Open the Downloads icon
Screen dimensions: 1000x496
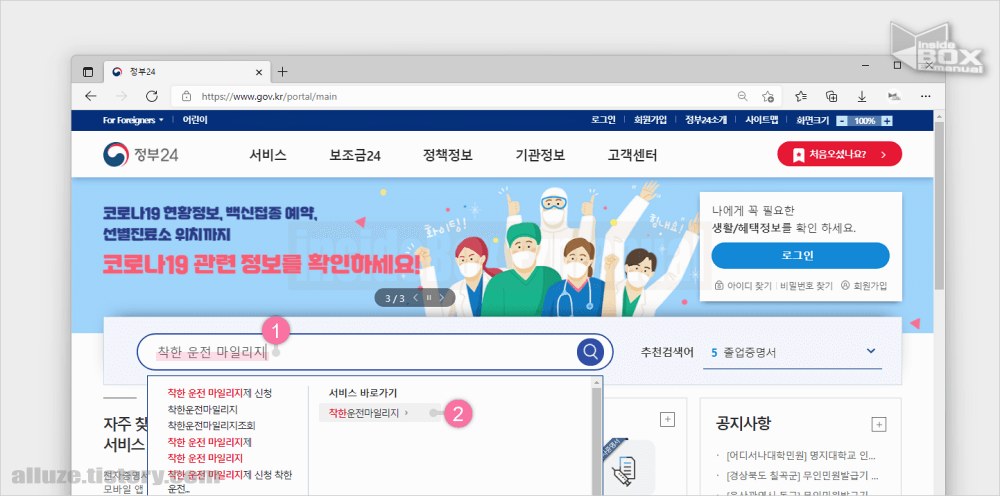coord(862,96)
